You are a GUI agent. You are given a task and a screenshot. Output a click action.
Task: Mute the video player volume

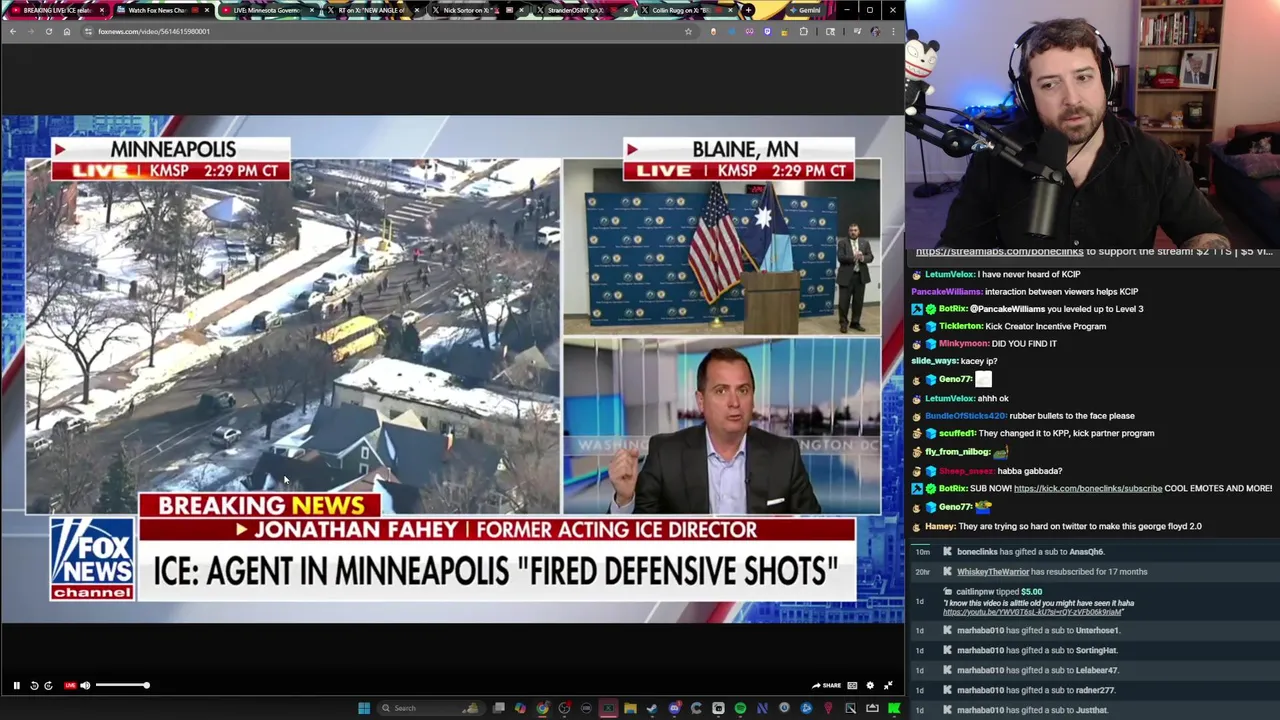85,685
